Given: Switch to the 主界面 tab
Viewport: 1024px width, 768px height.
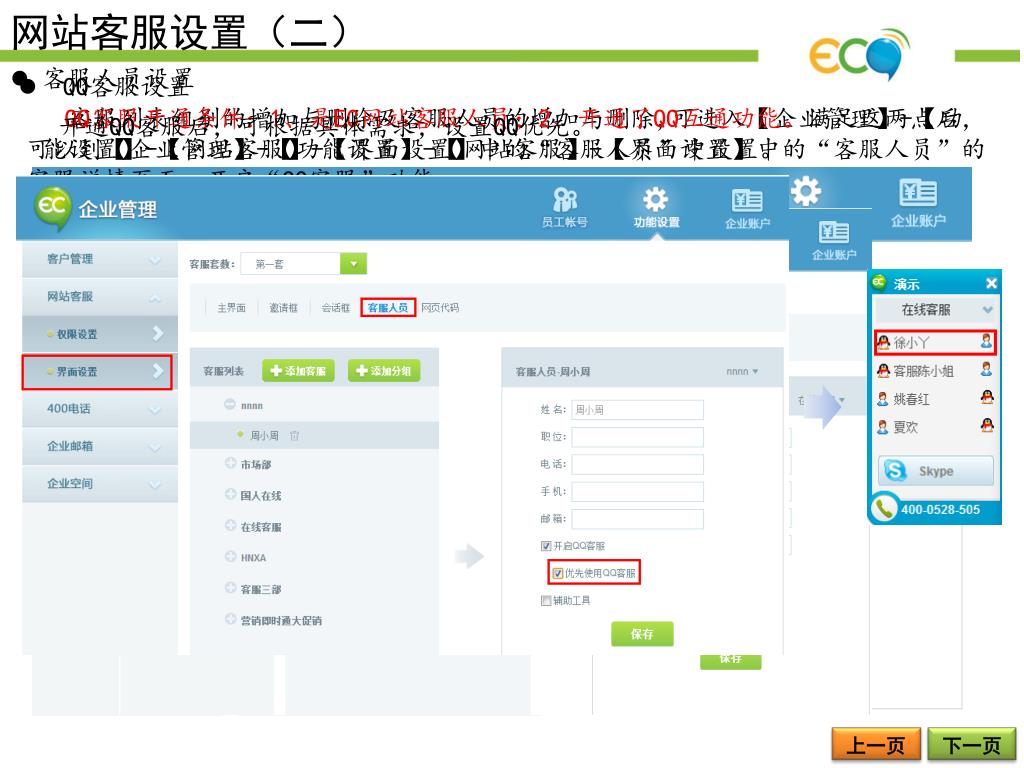Looking at the screenshot, I should coord(231,308).
